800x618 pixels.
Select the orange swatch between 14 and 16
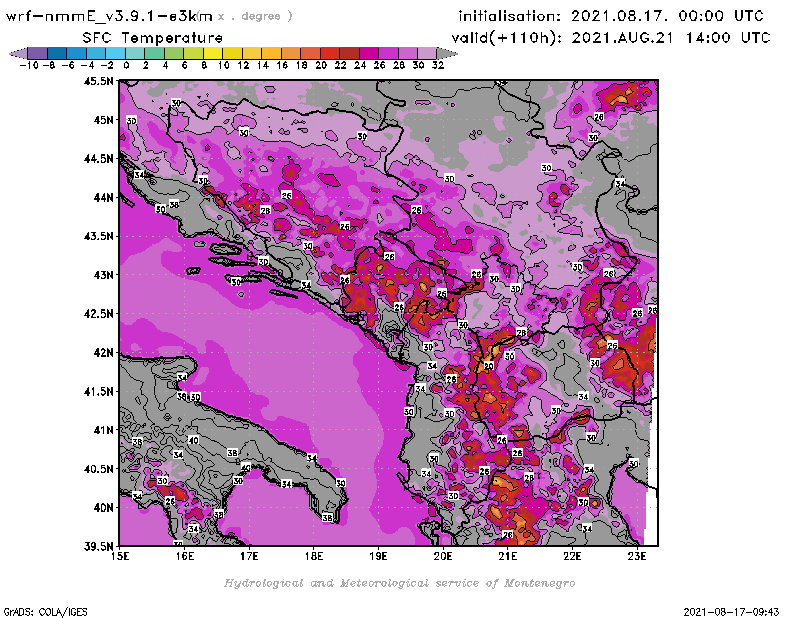point(271,53)
